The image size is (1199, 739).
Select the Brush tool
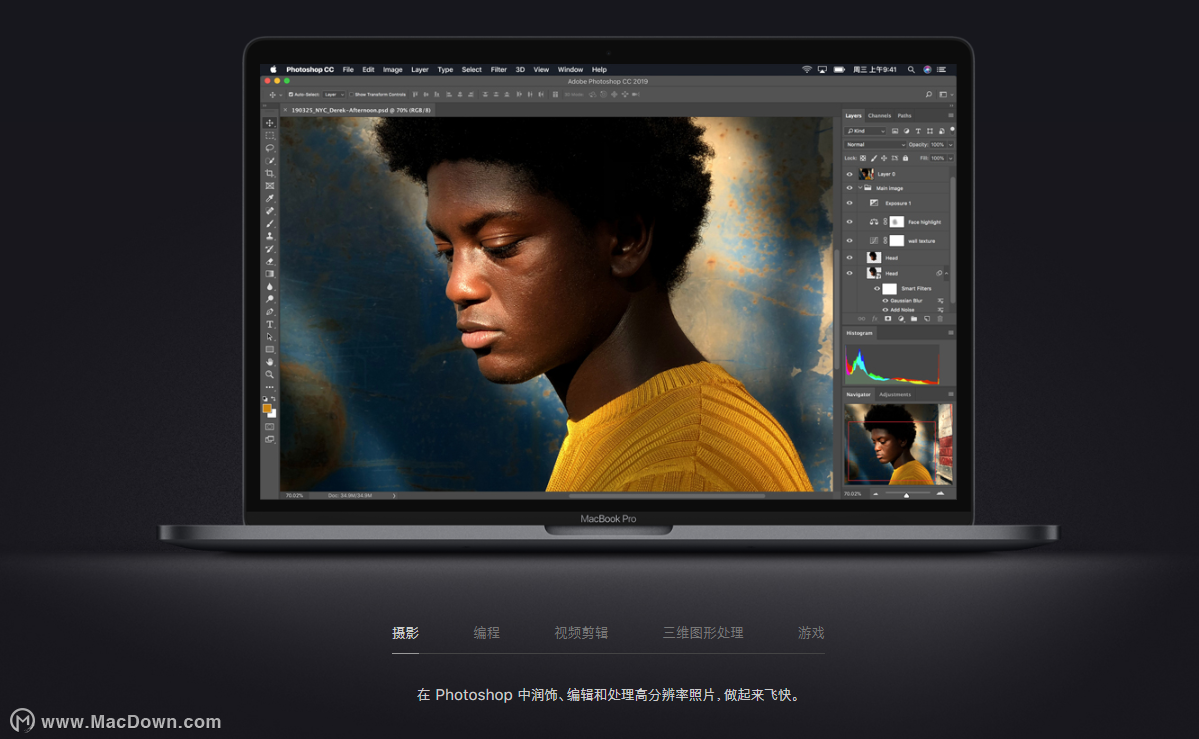point(269,223)
